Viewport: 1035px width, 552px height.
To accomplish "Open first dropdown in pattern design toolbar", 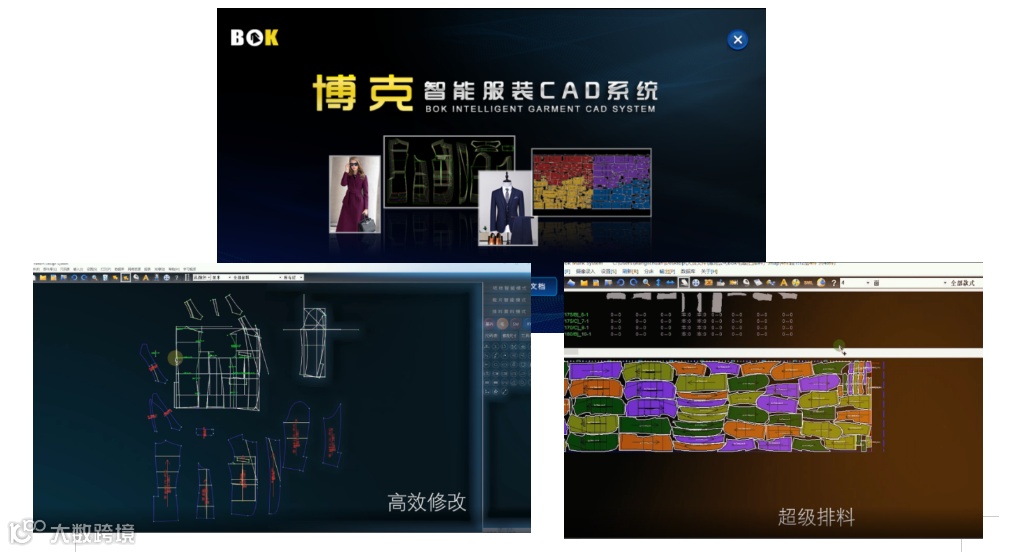I will click(x=201, y=277).
